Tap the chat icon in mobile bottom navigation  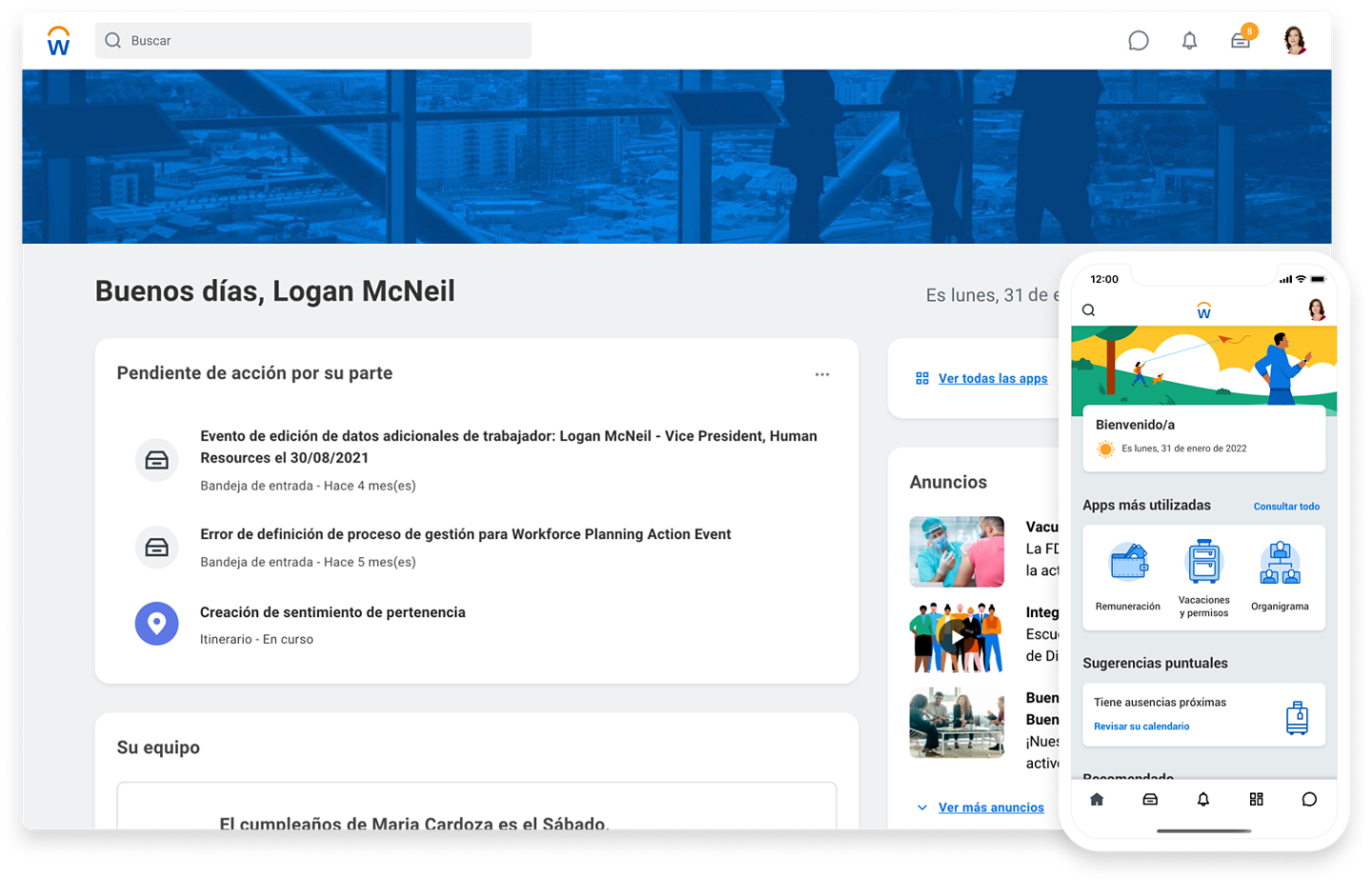click(x=1309, y=800)
